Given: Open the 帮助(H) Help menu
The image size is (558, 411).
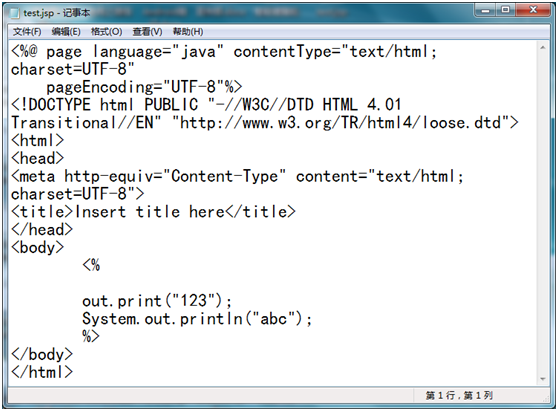Looking at the screenshot, I should pyautogui.click(x=188, y=32).
